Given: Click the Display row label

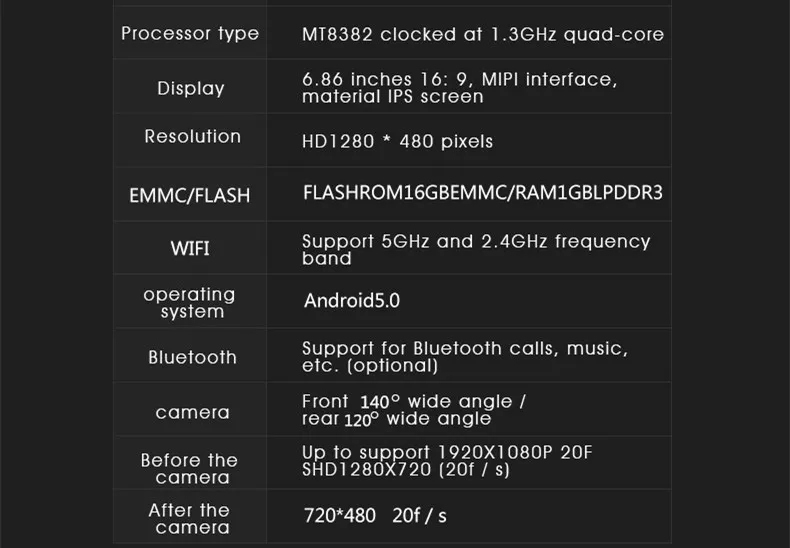Looking at the screenshot, I should click(190, 89).
